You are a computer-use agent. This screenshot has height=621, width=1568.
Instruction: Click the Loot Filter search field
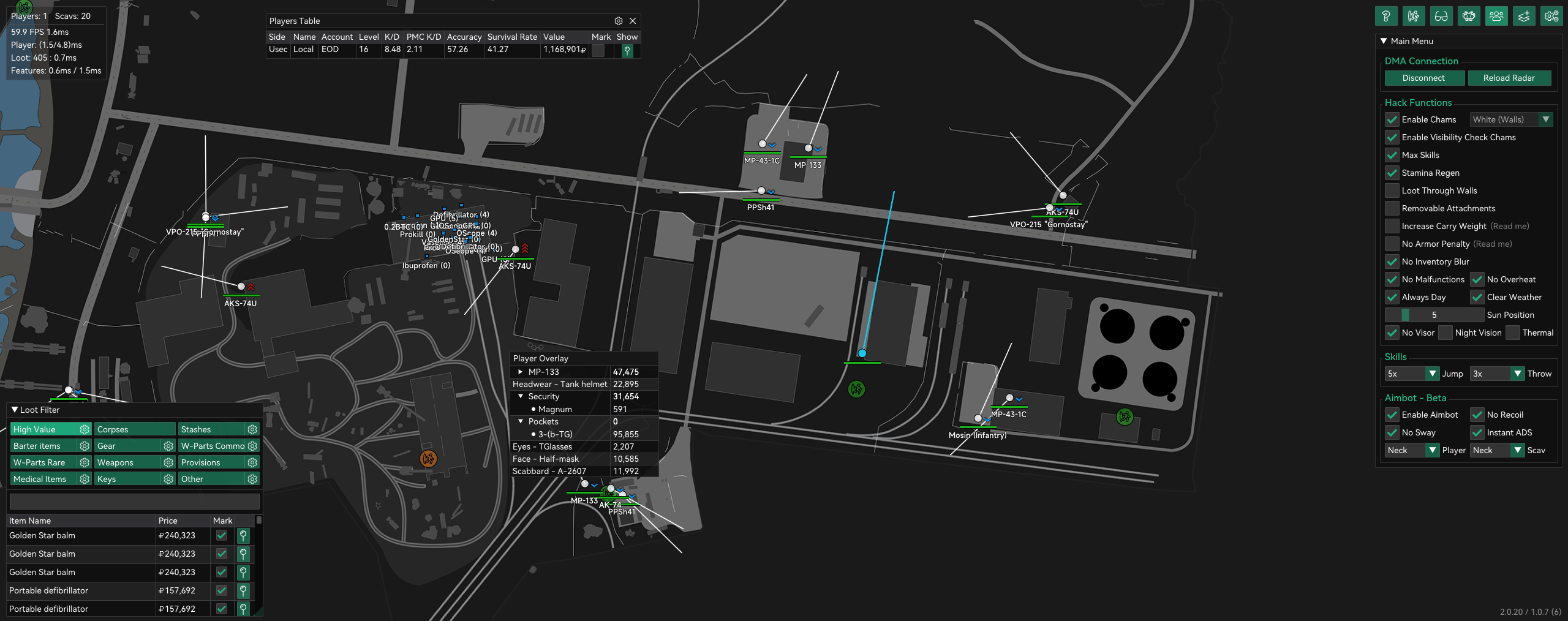pyautogui.click(x=134, y=502)
